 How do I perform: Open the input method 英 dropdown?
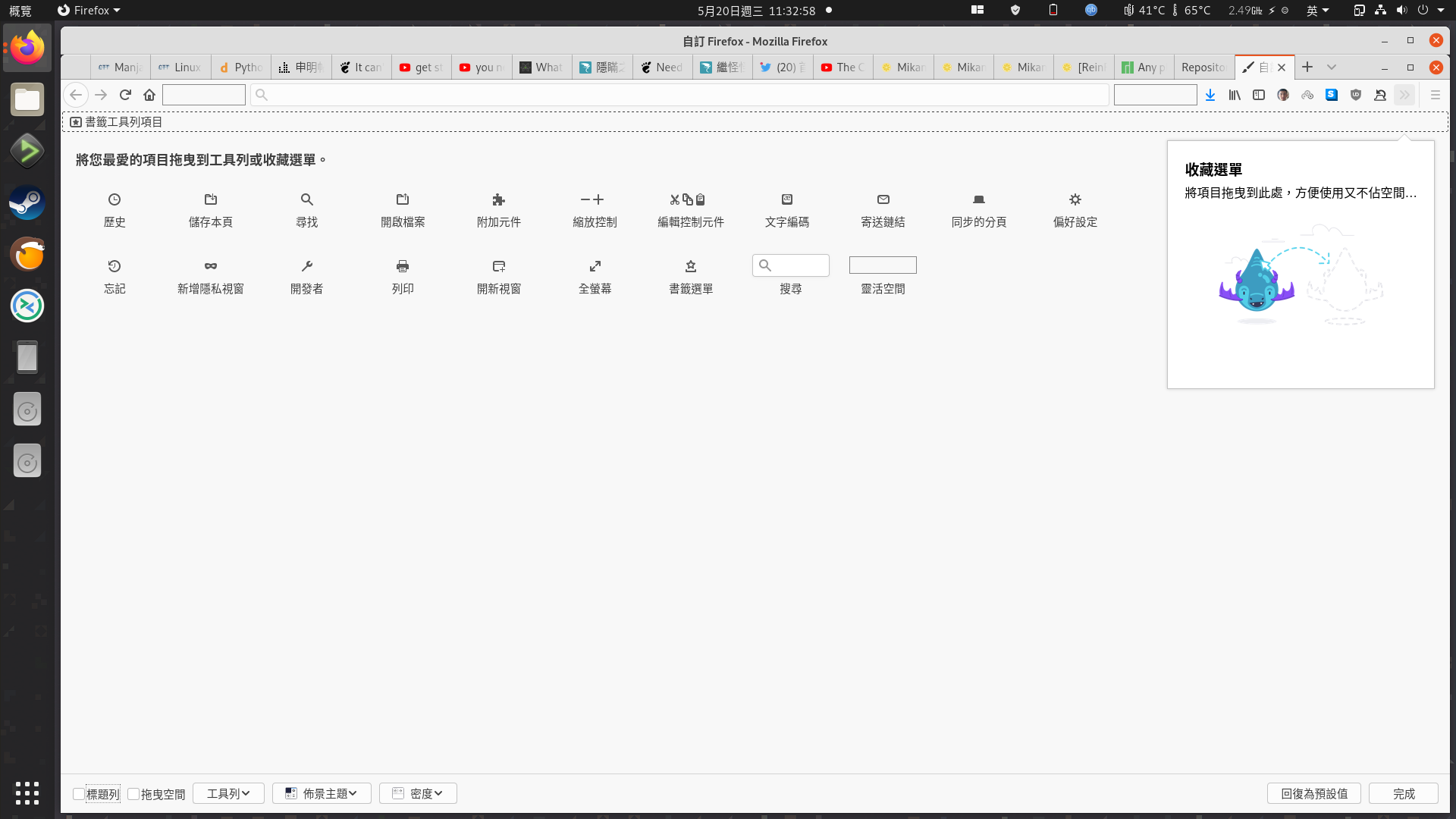[x=1317, y=10]
